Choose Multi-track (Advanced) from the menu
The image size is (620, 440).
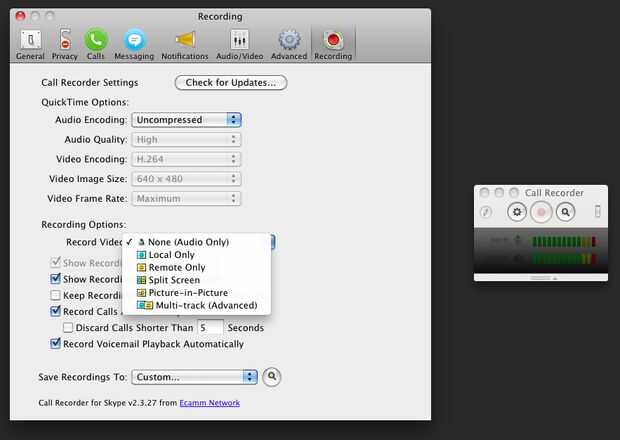[197, 305]
